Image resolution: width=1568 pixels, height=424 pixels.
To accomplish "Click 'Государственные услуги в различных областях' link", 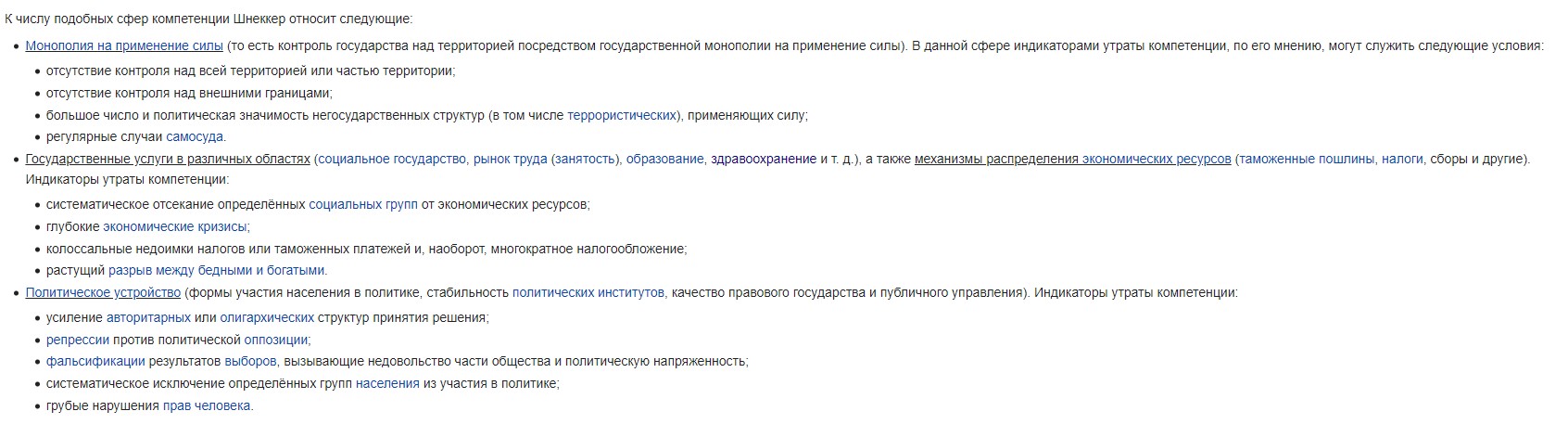I will 168,159.
